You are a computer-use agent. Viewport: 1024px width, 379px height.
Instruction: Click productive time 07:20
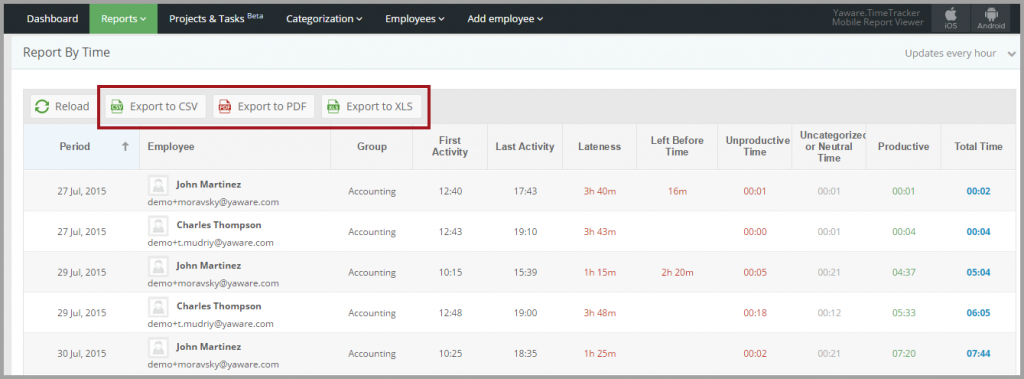coord(903,354)
